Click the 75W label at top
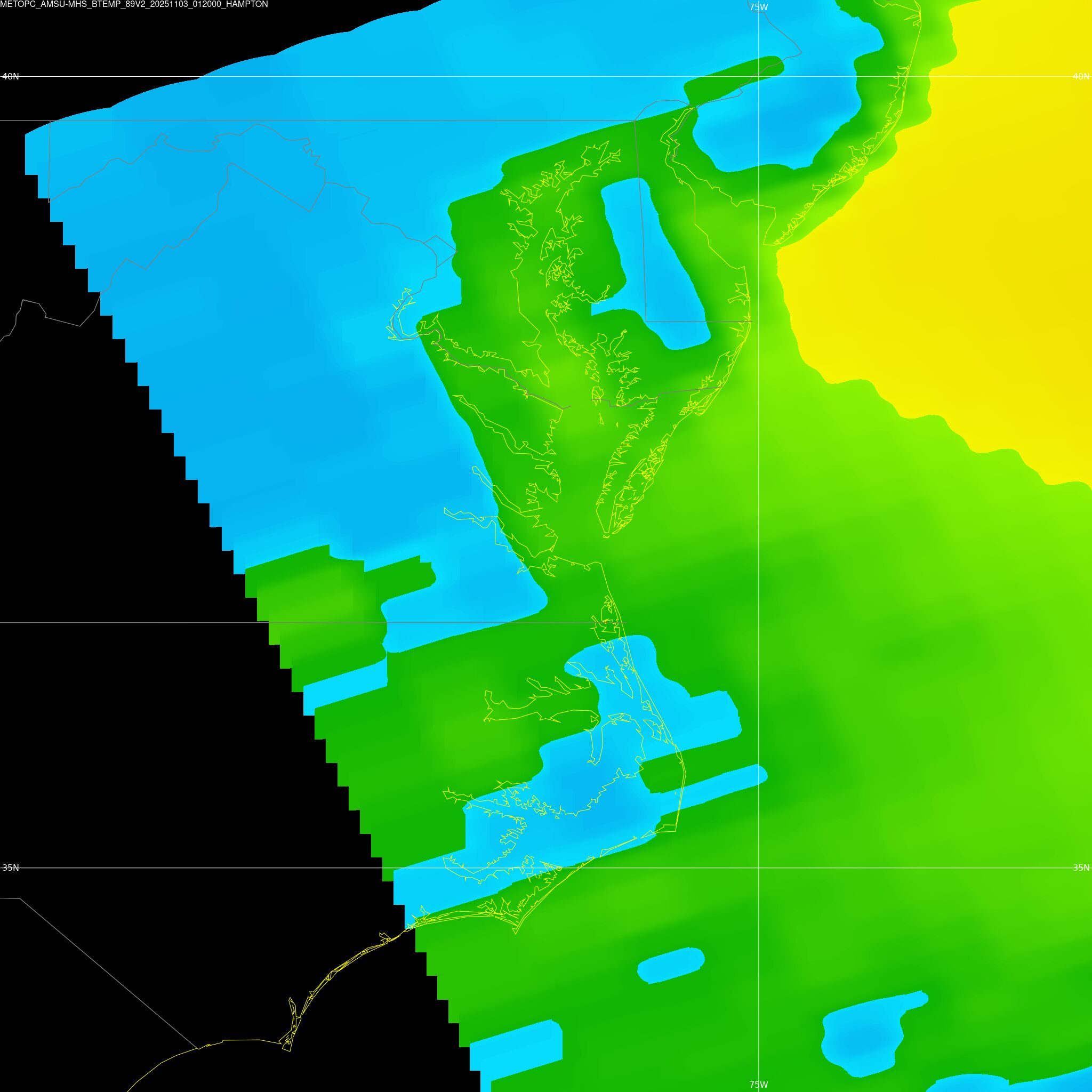 758,7
